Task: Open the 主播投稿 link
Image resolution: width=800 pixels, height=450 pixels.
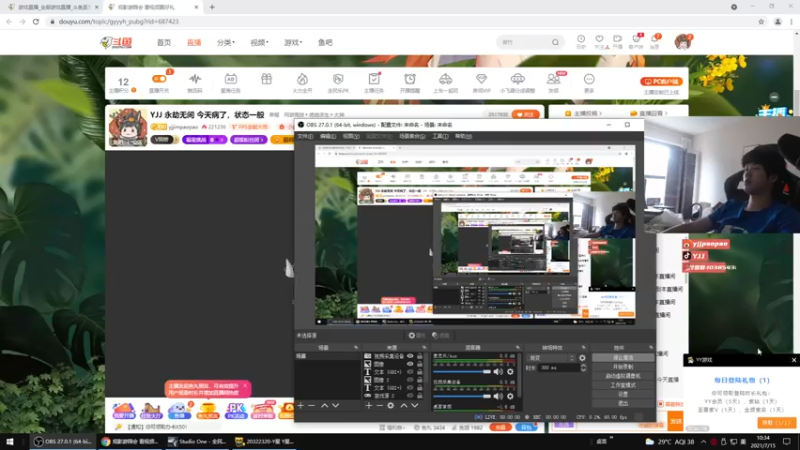Action: pos(583,113)
